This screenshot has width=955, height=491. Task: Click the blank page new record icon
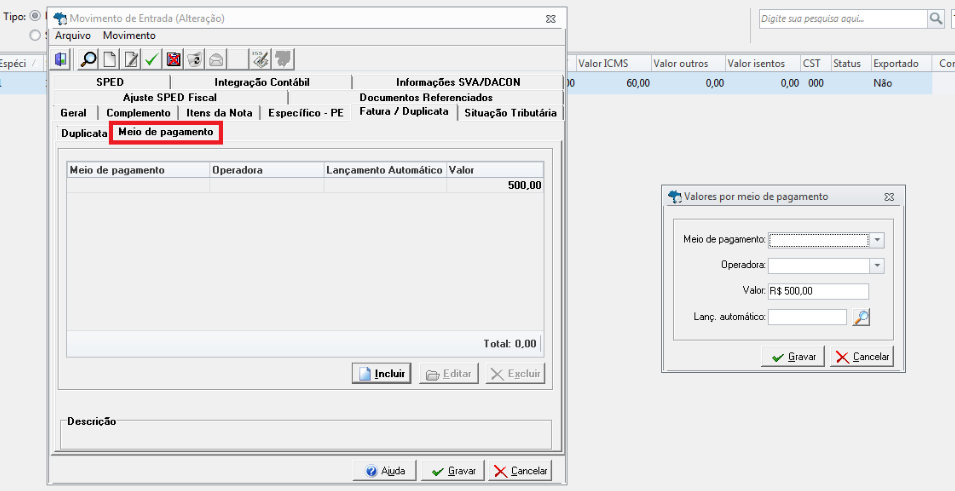point(110,60)
